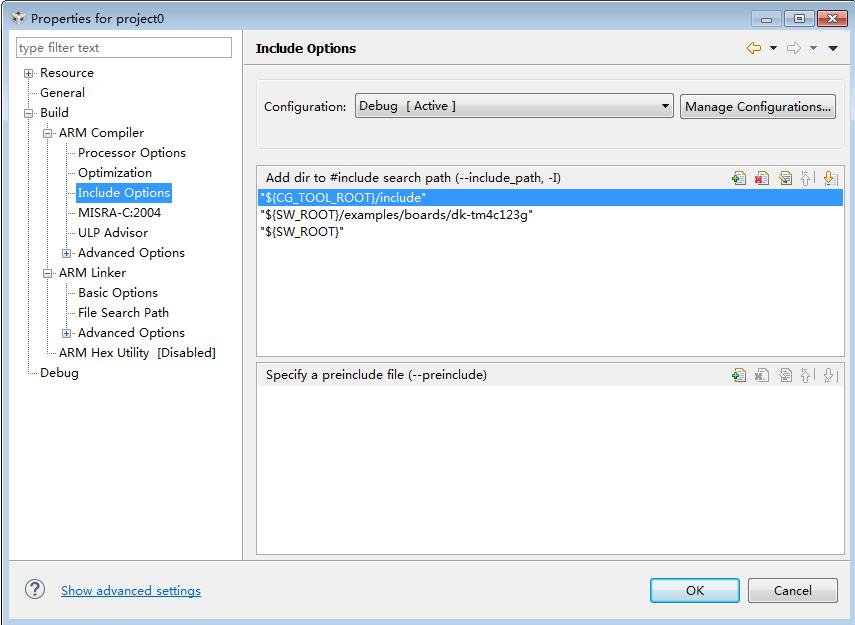The height and width of the screenshot is (625, 855).
Task: Click the type filter text field
Action: [124, 48]
